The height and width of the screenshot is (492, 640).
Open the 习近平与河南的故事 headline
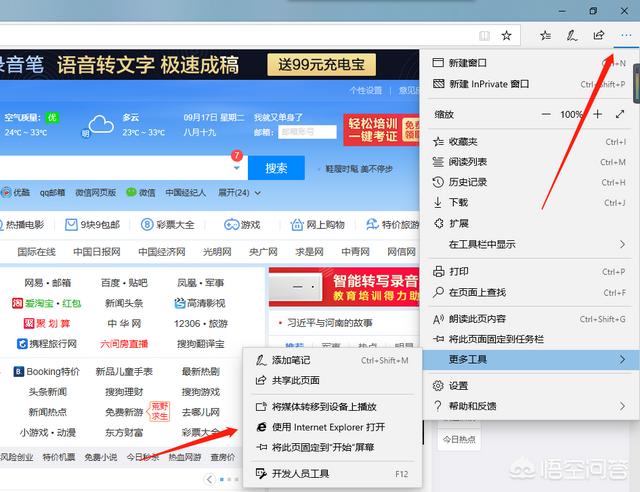[x=330, y=323]
